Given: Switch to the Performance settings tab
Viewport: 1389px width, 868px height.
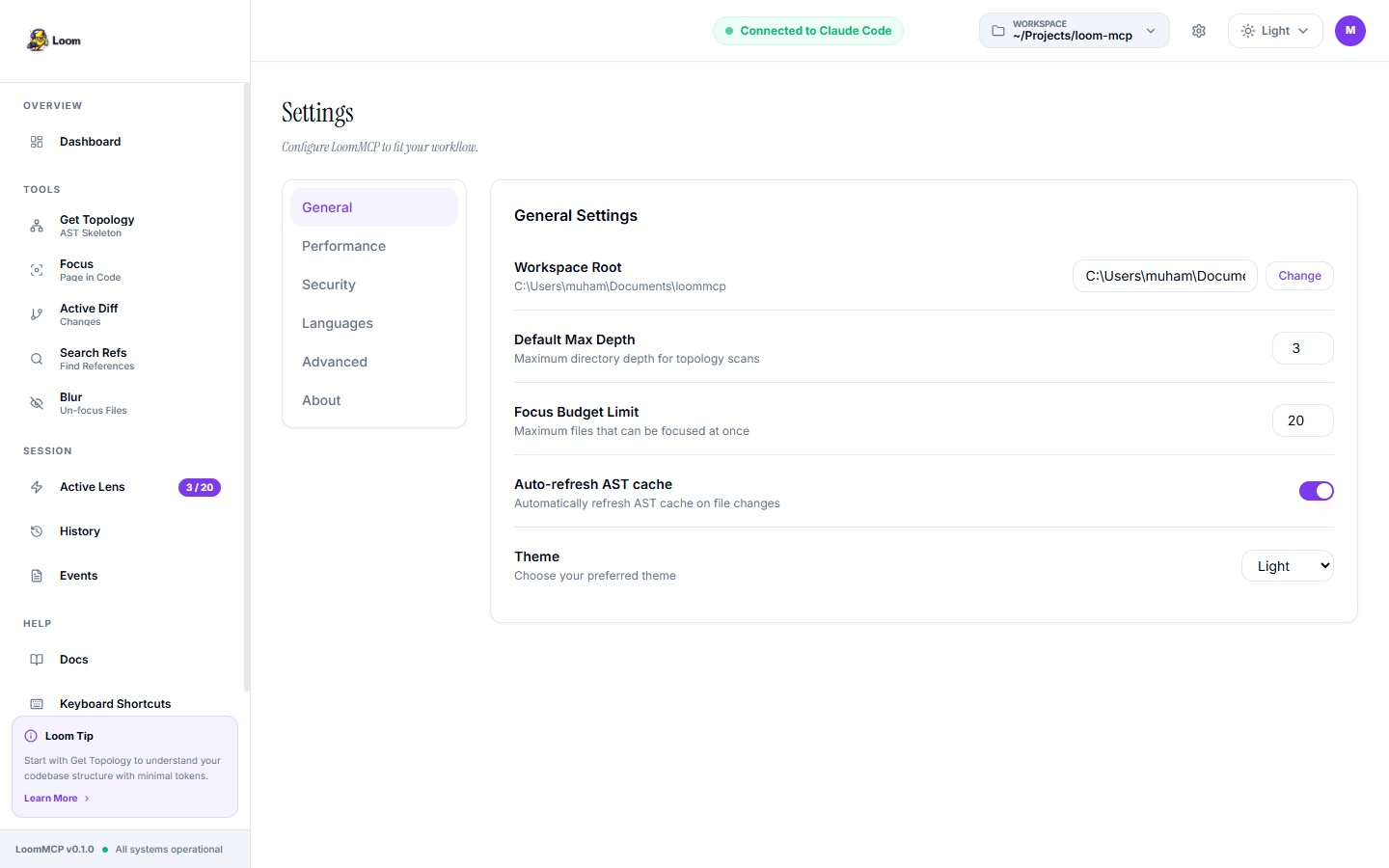Looking at the screenshot, I should click(344, 246).
